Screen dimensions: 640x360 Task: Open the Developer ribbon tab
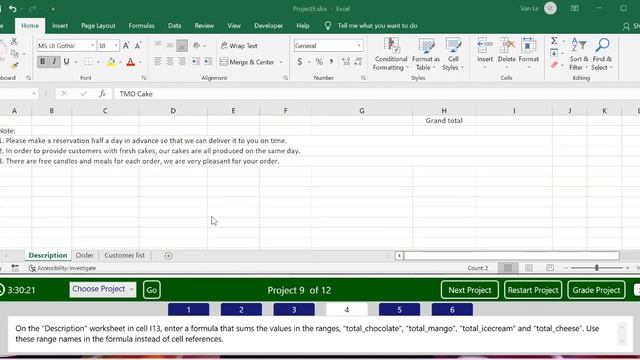coord(268,26)
